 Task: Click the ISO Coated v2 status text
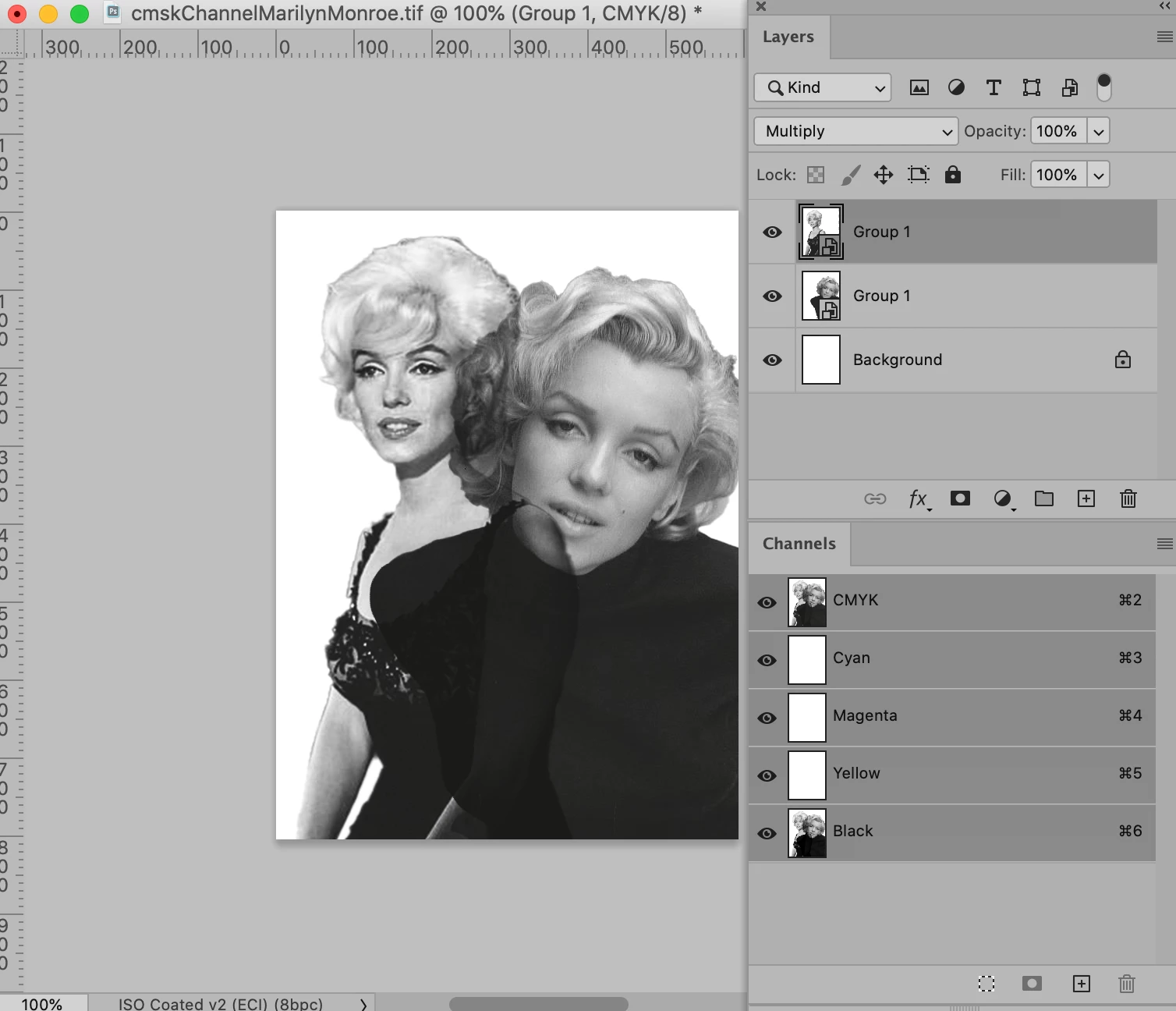pyautogui.click(x=221, y=1004)
